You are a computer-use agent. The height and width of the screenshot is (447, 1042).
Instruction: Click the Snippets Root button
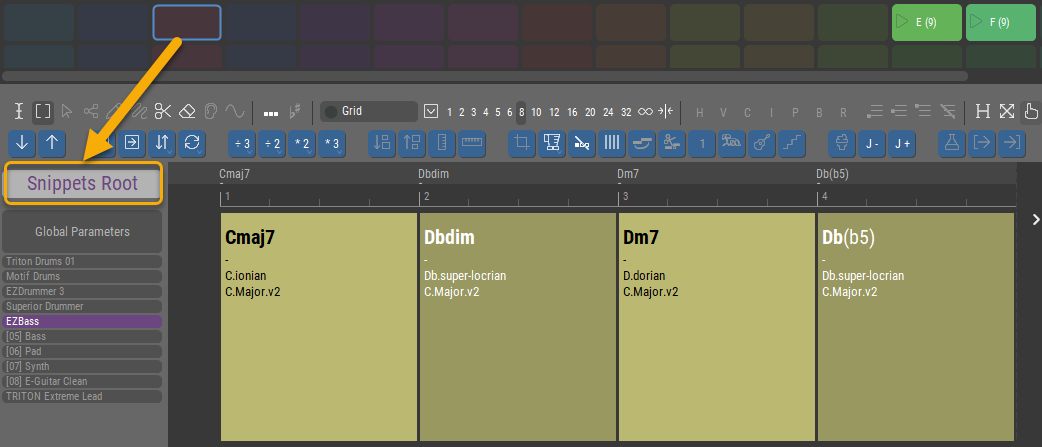click(x=82, y=184)
